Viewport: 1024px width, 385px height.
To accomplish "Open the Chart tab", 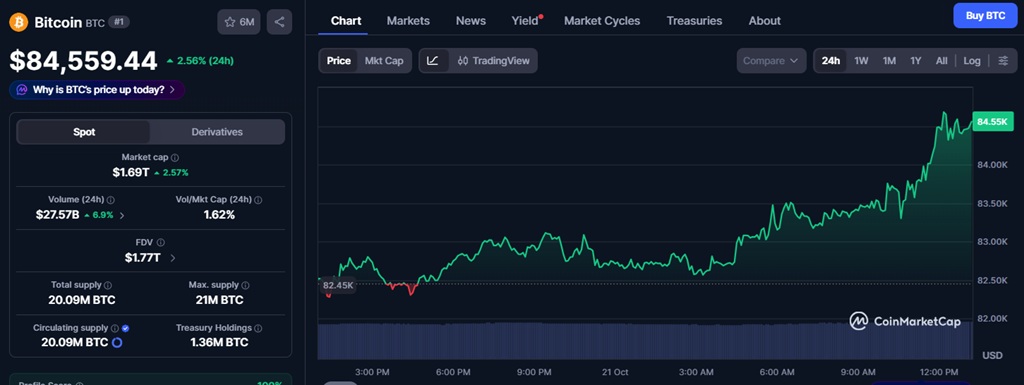I will pyautogui.click(x=346, y=21).
